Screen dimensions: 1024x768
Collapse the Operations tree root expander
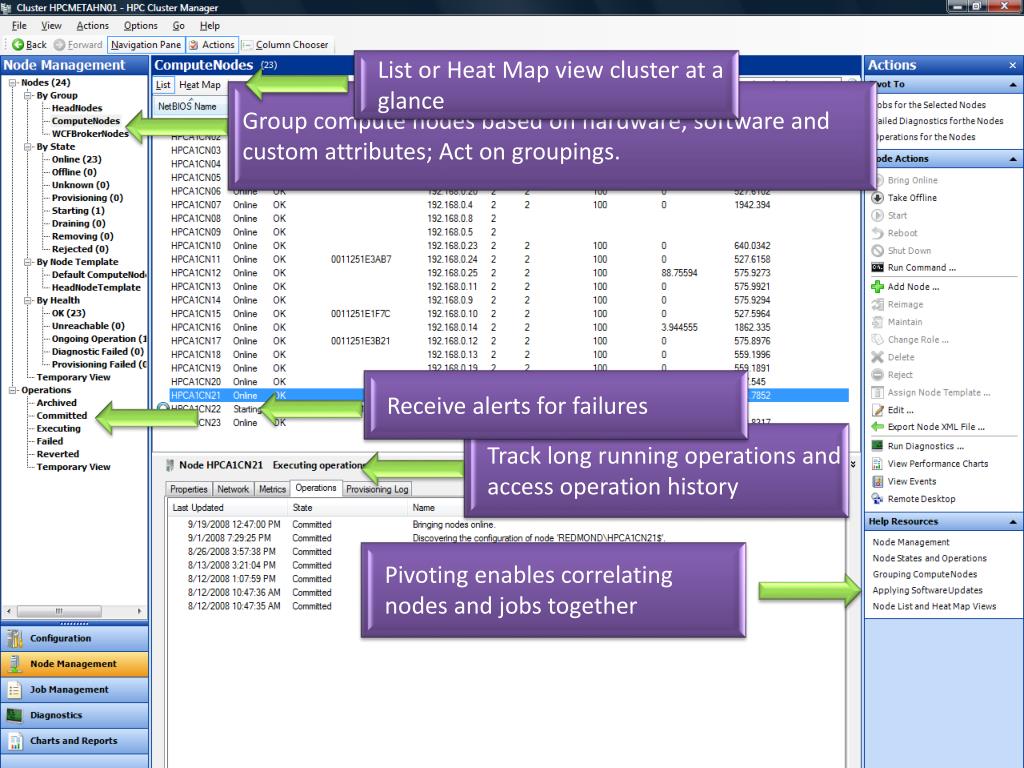click(12, 390)
